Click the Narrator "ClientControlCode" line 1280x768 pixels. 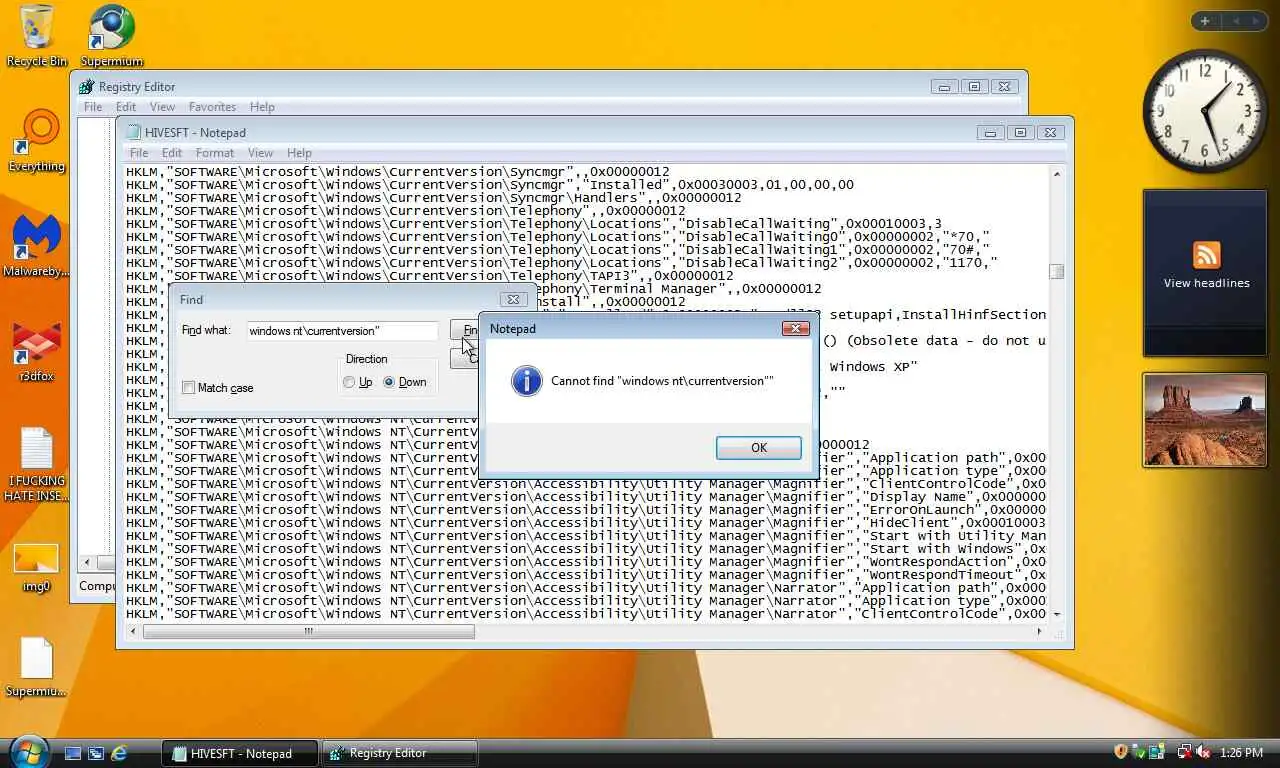(586, 613)
